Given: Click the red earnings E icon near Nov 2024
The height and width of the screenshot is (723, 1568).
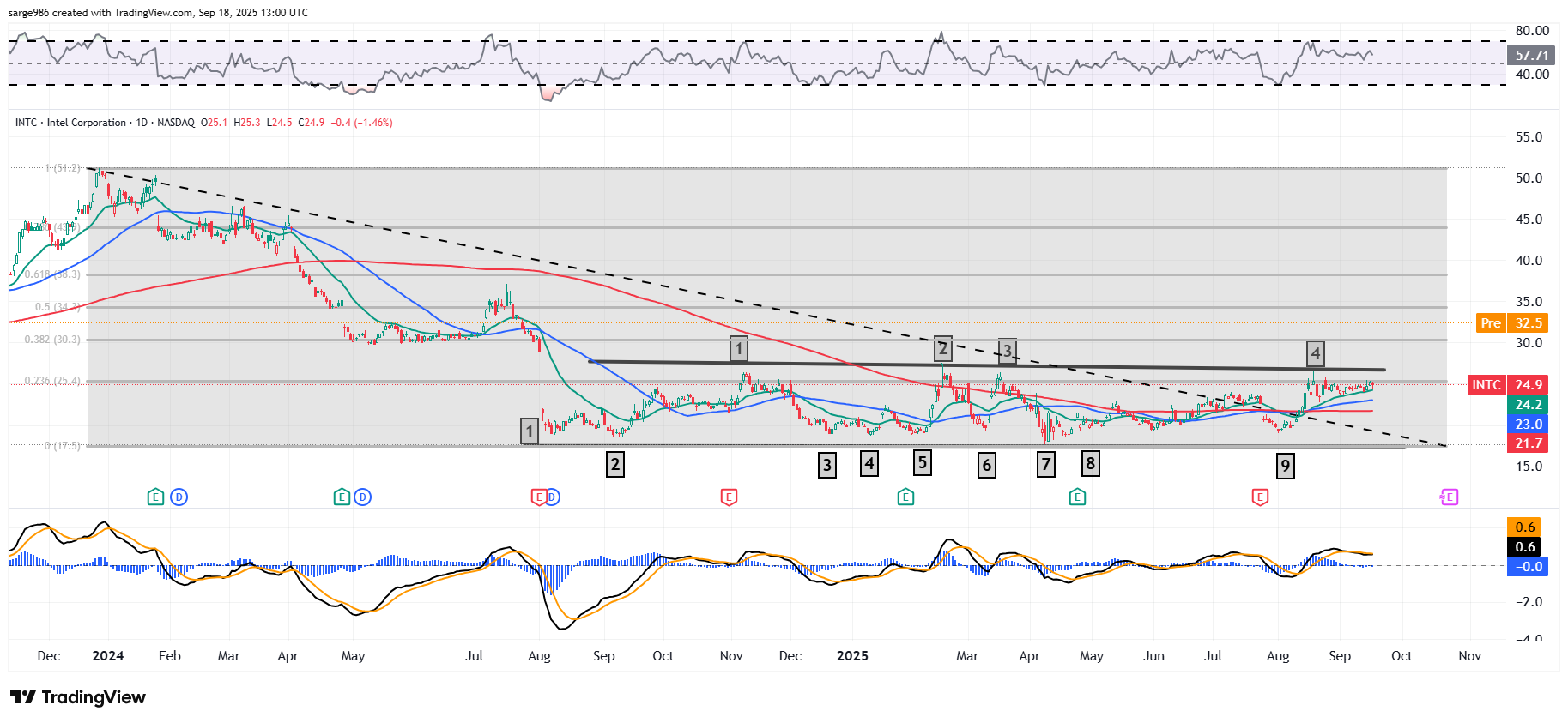Looking at the screenshot, I should coord(729,497).
